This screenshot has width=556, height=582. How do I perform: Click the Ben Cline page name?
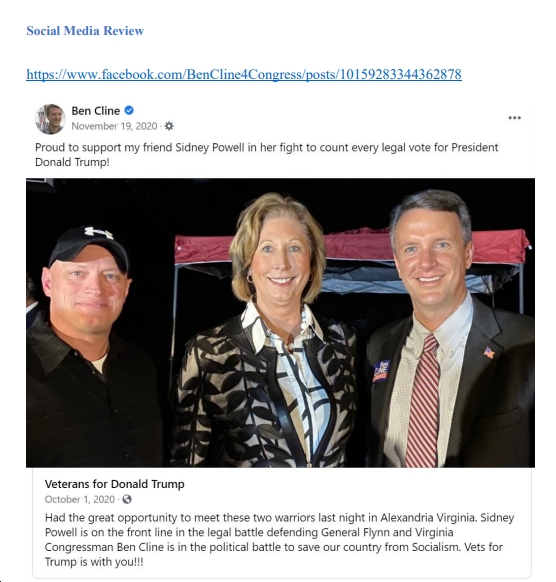[95, 111]
